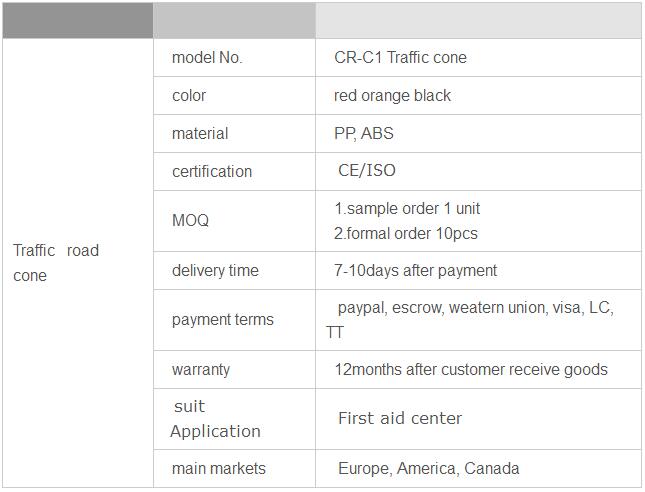
Task: Click the 'color' row label
Action: [x=189, y=95]
